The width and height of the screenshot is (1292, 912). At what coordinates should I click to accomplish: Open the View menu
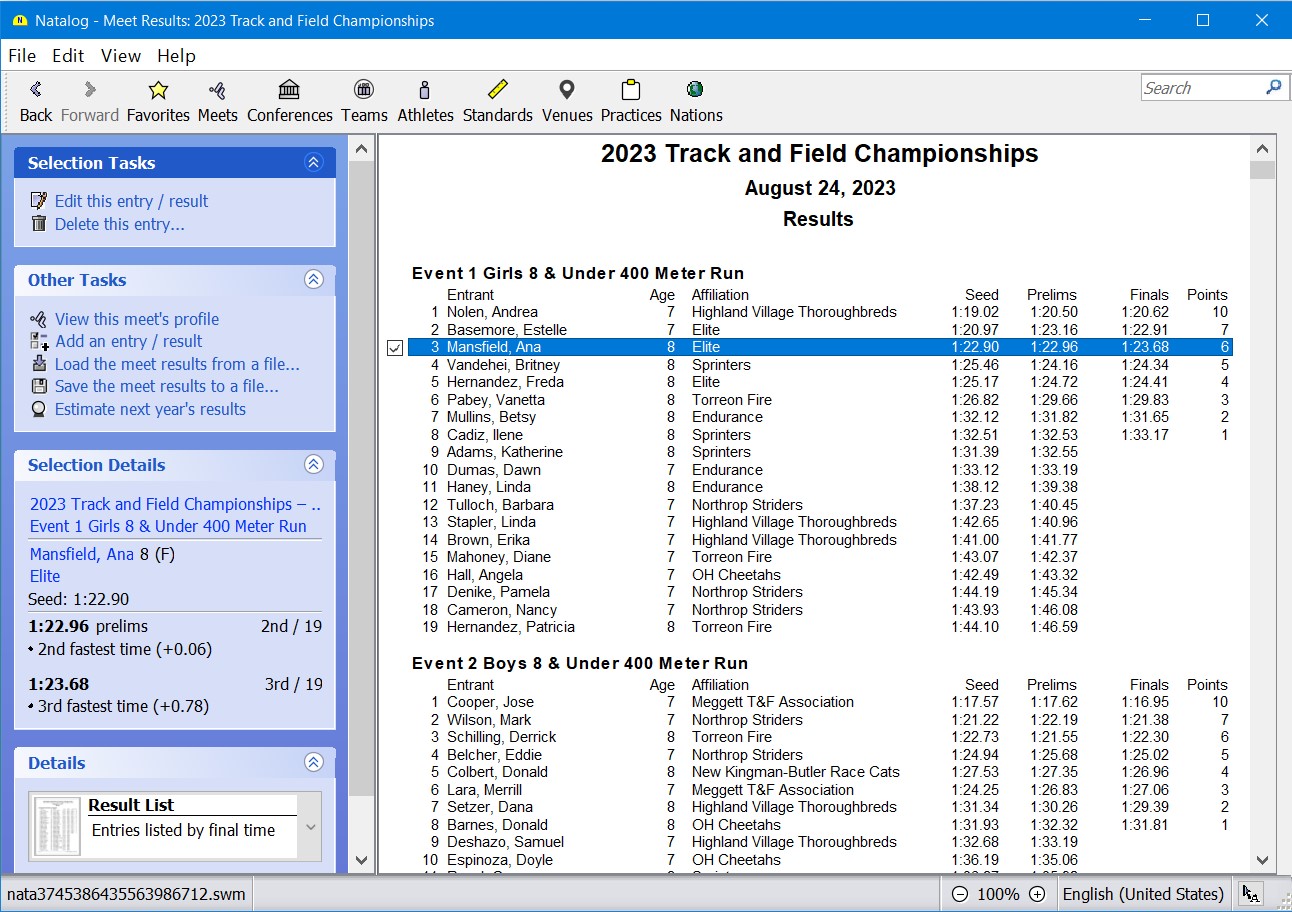coord(121,56)
